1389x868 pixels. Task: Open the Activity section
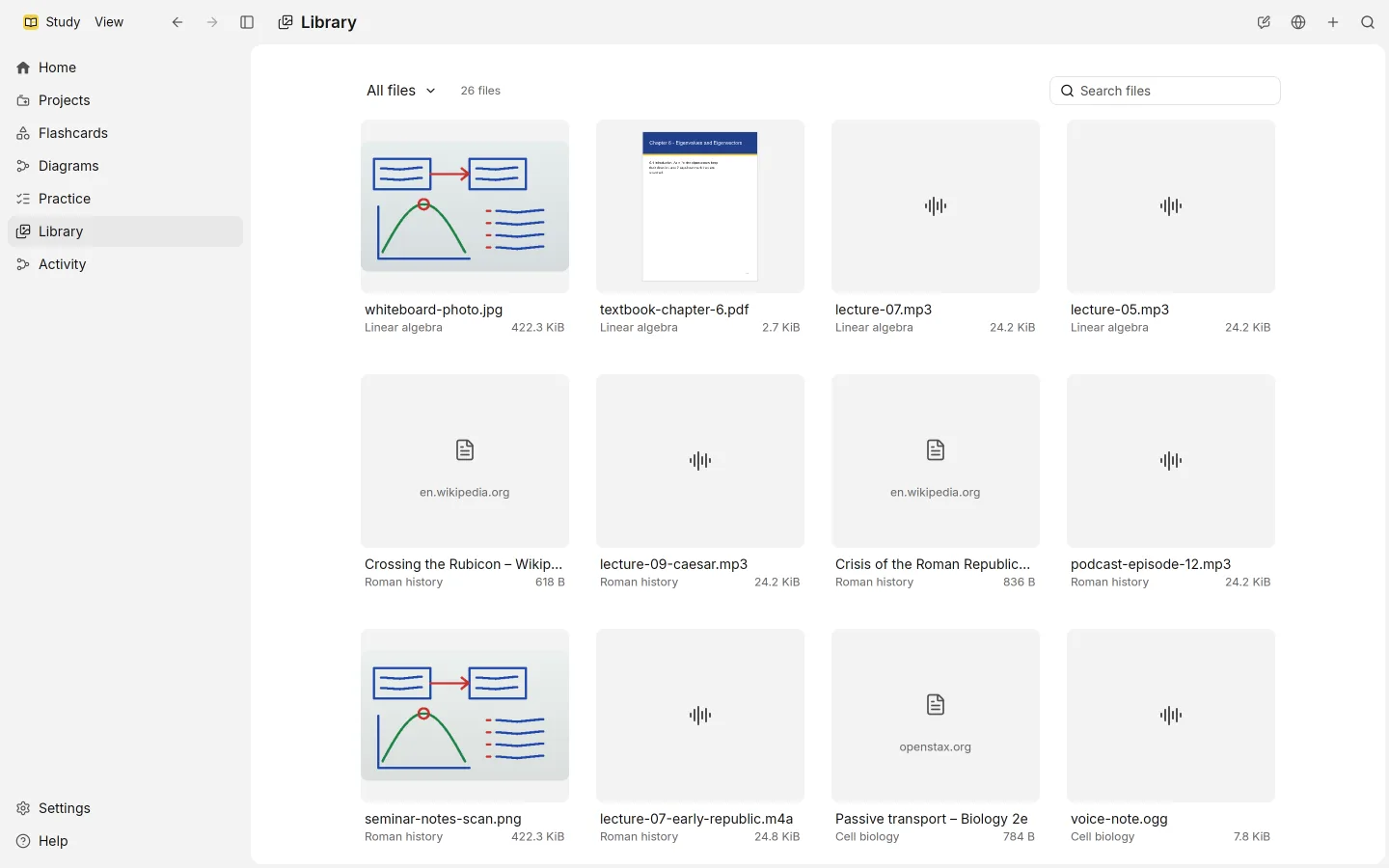pyautogui.click(x=125, y=264)
